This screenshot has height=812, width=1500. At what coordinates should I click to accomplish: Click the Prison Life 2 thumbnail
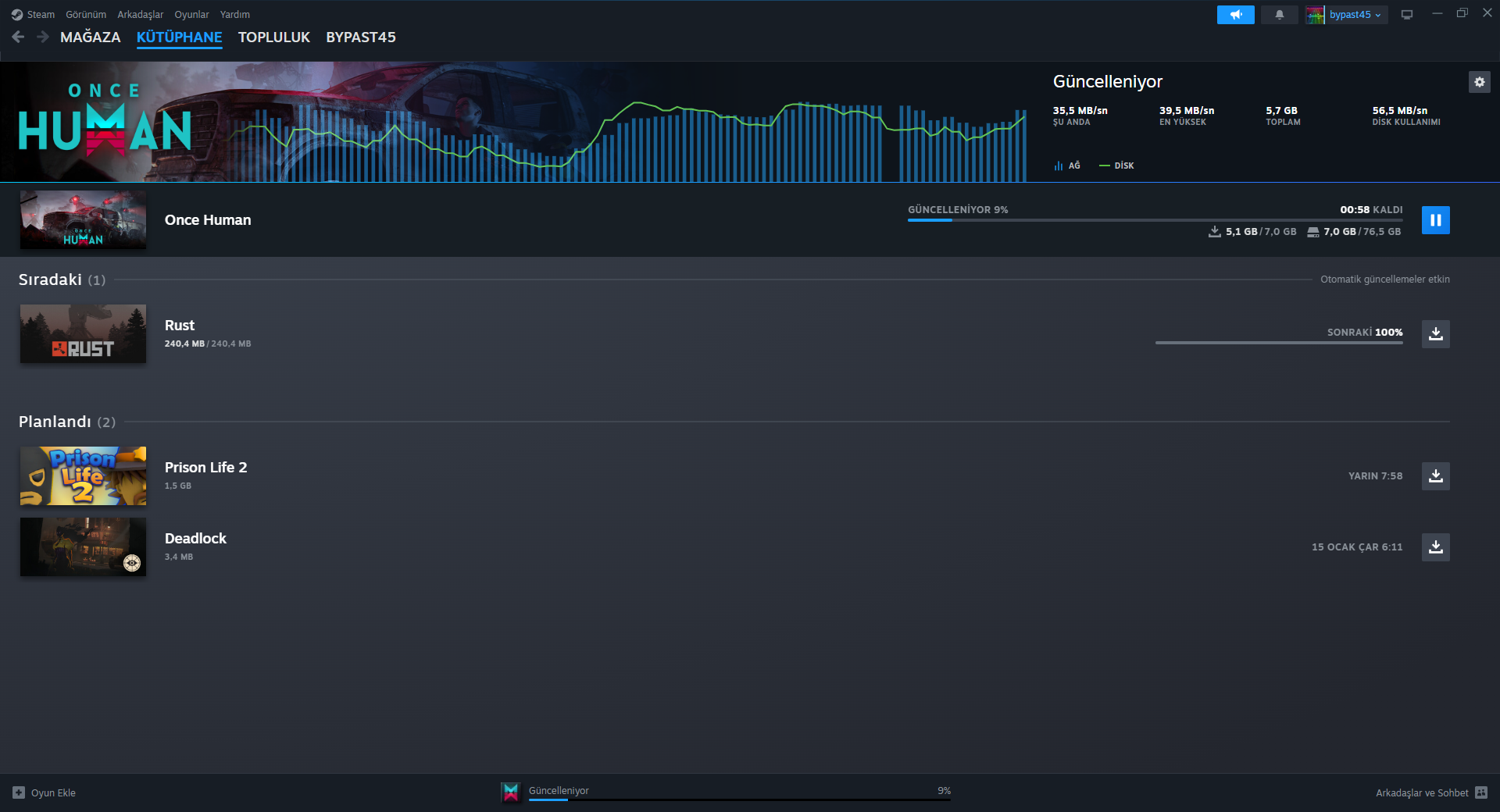click(83, 476)
